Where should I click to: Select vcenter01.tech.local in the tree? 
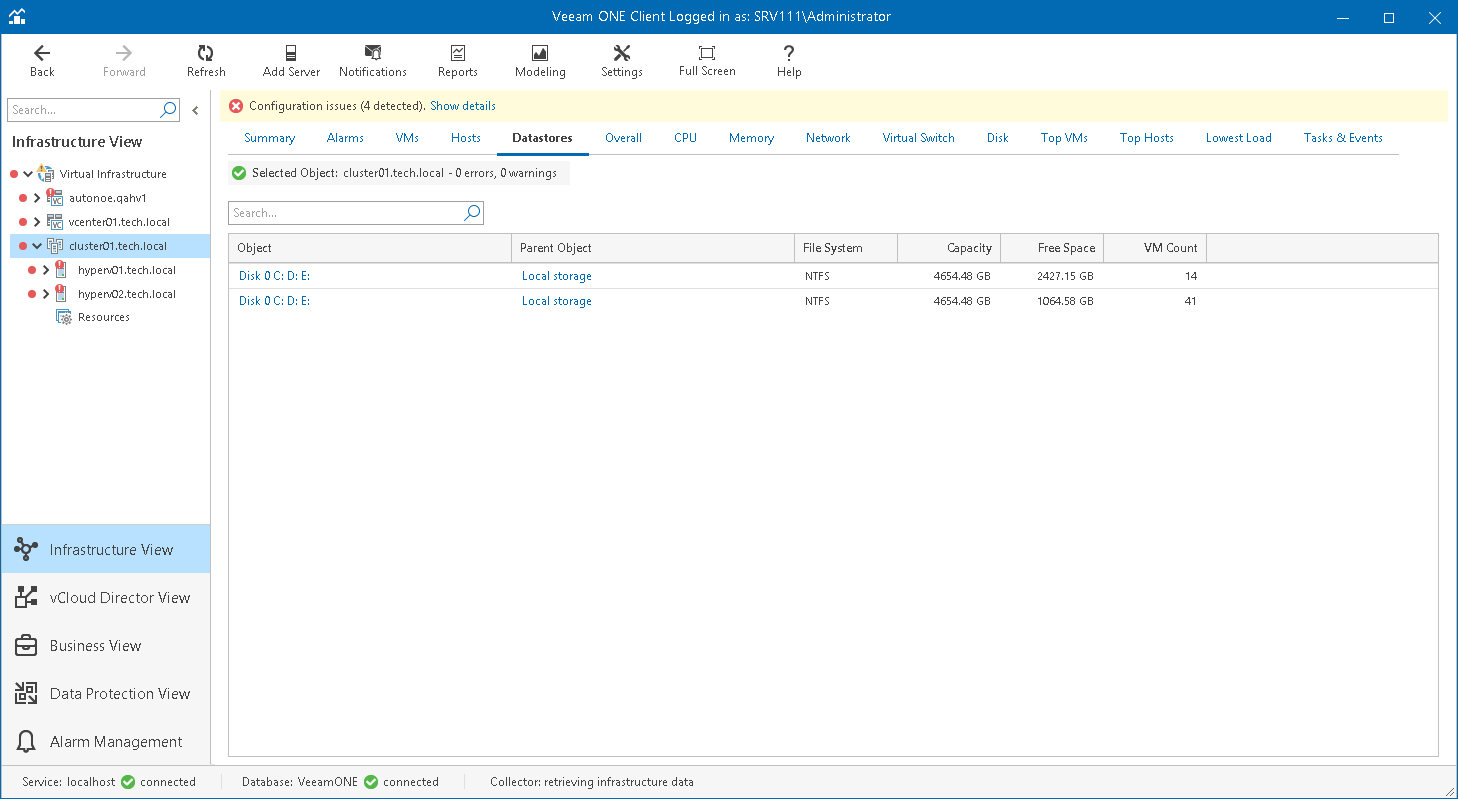coord(119,222)
